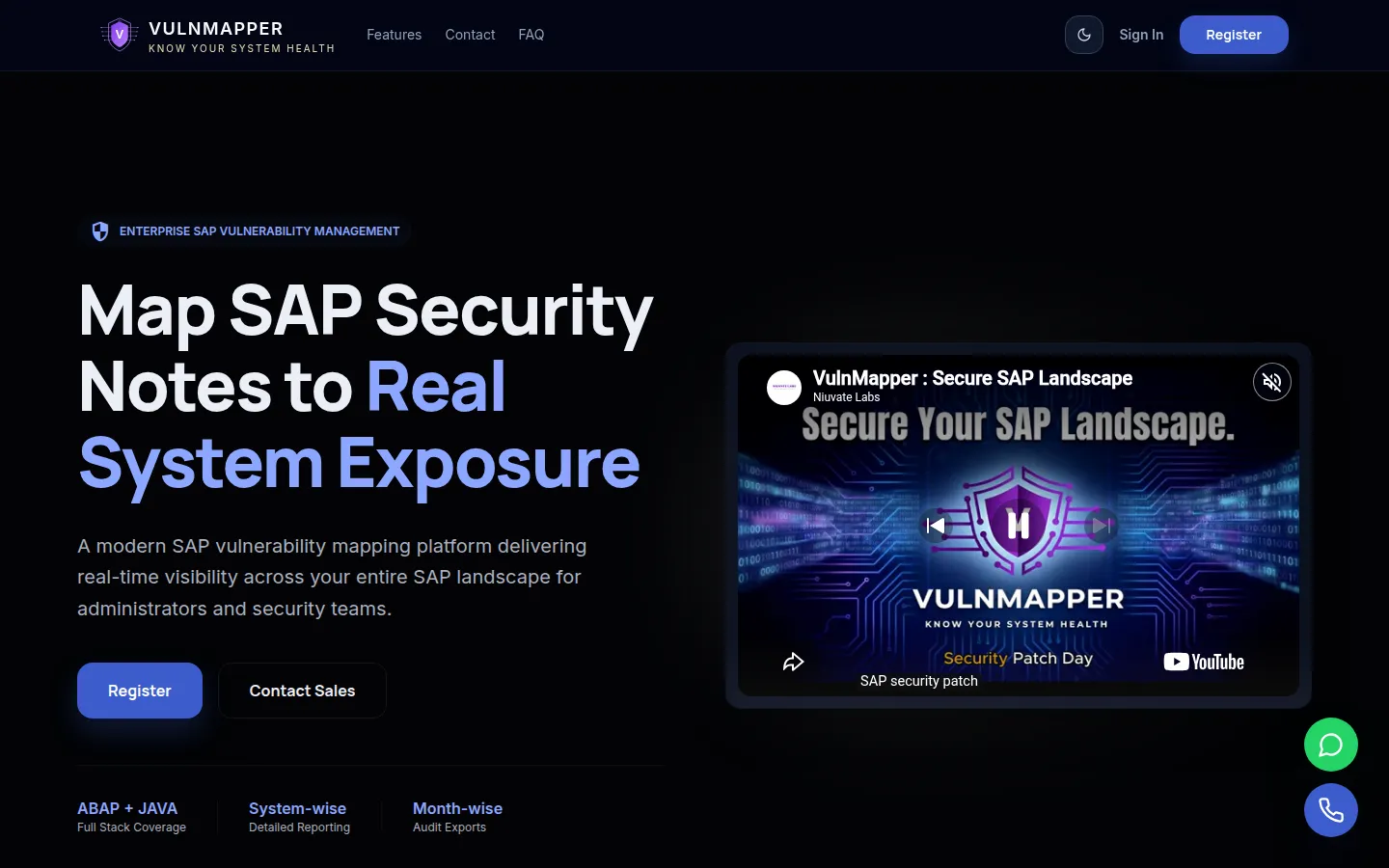The image size is (1389, 868).
Task: Click the 'Month-wise' stat text
Action: [457, 808]
